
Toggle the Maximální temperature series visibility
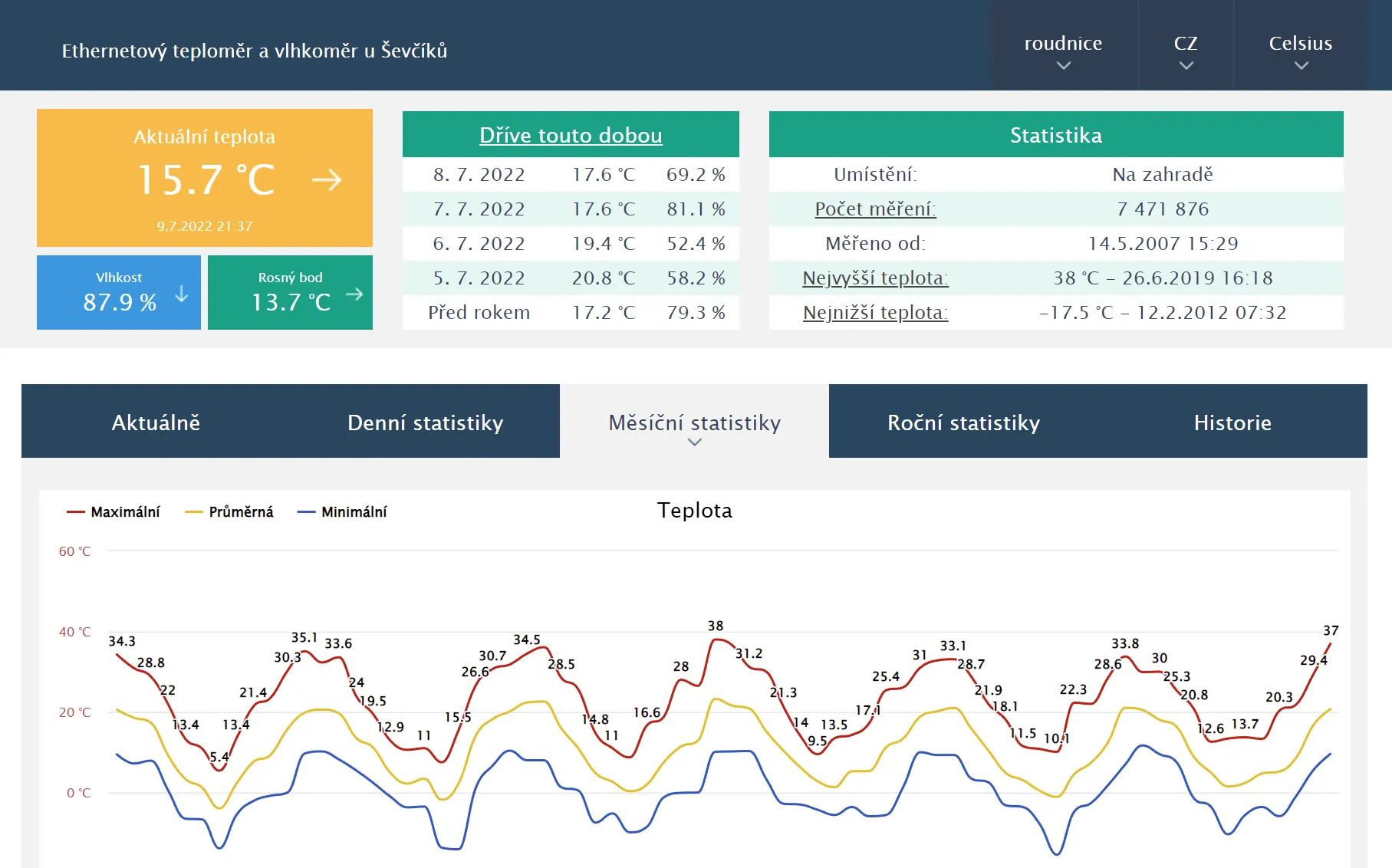(x=126, y=510)
